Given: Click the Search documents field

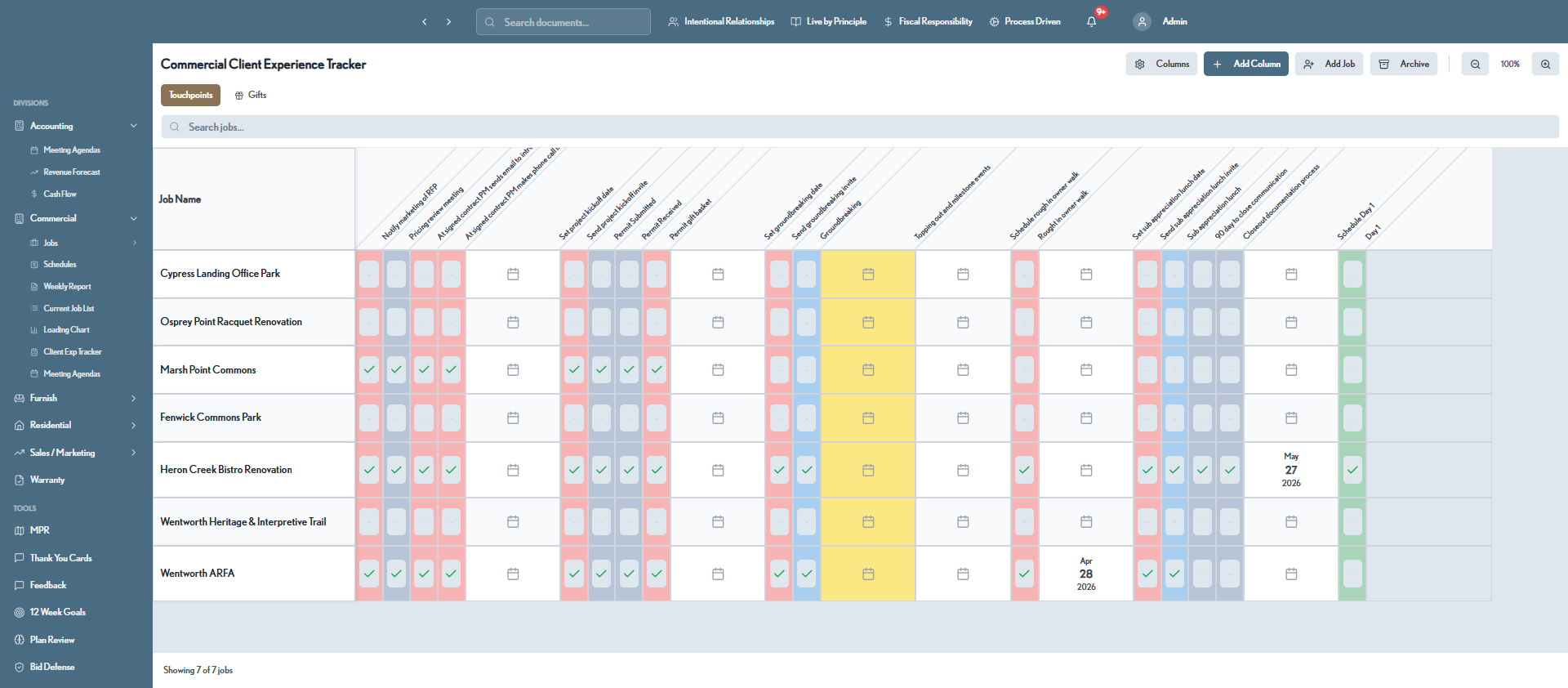Looking at the screenshot, I should coord(563,22).
